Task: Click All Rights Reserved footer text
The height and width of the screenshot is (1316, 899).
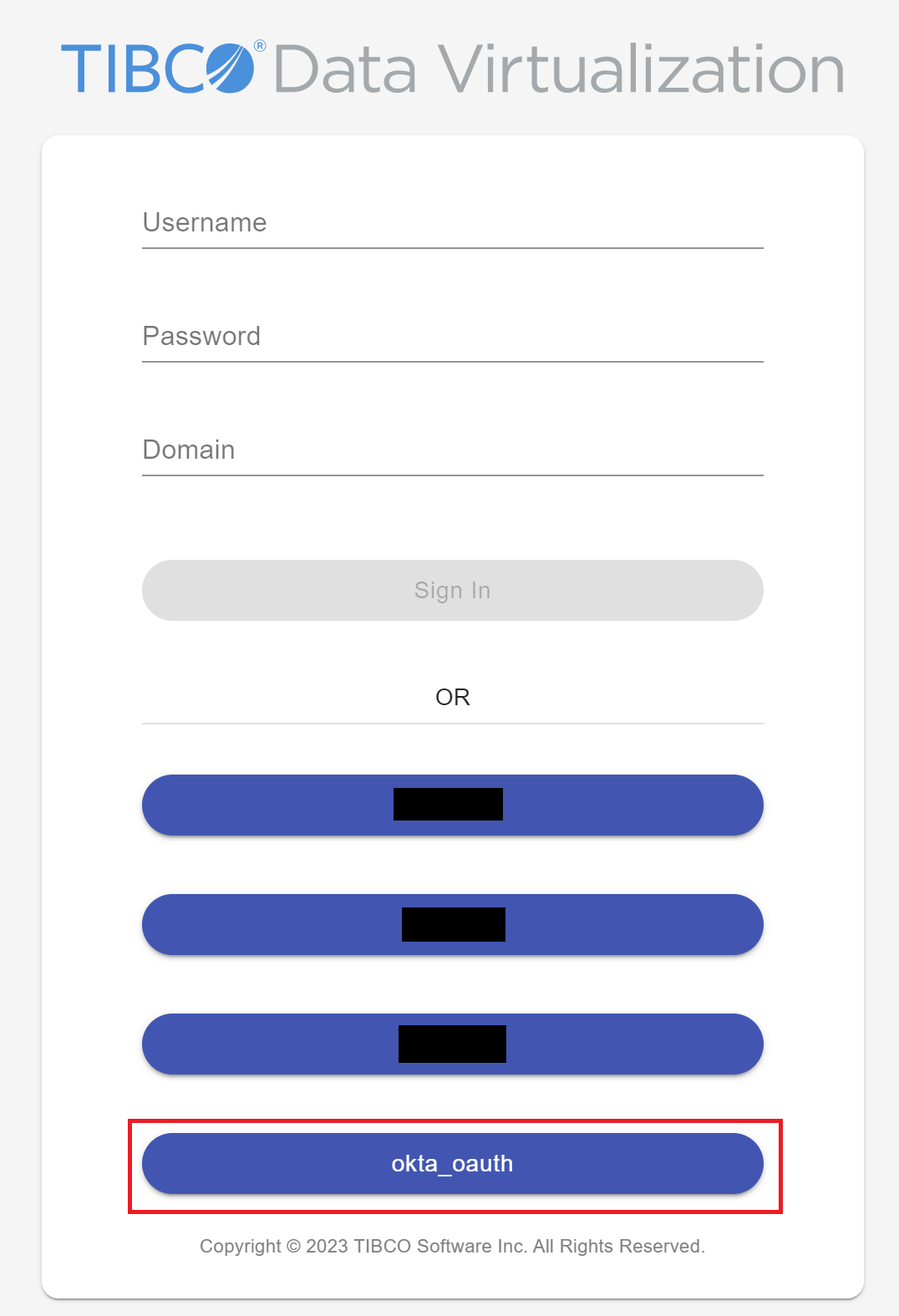Action: coord(619,1247)
